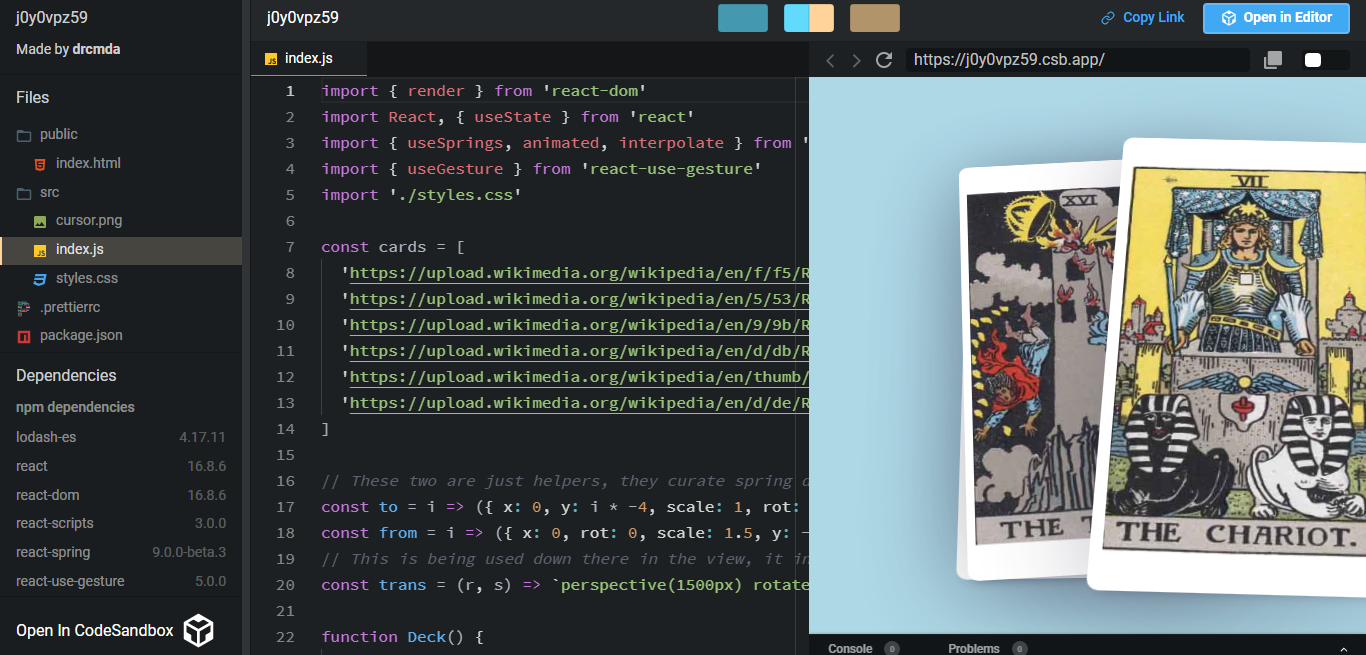Refresh the preview browser
Image resolution: width=1366 pixels, height=655 pixels.
pos(884,60)
